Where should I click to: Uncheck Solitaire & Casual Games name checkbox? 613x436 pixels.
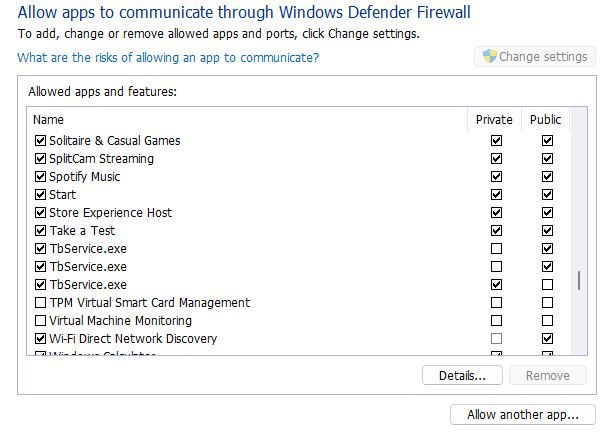[41, 141]
